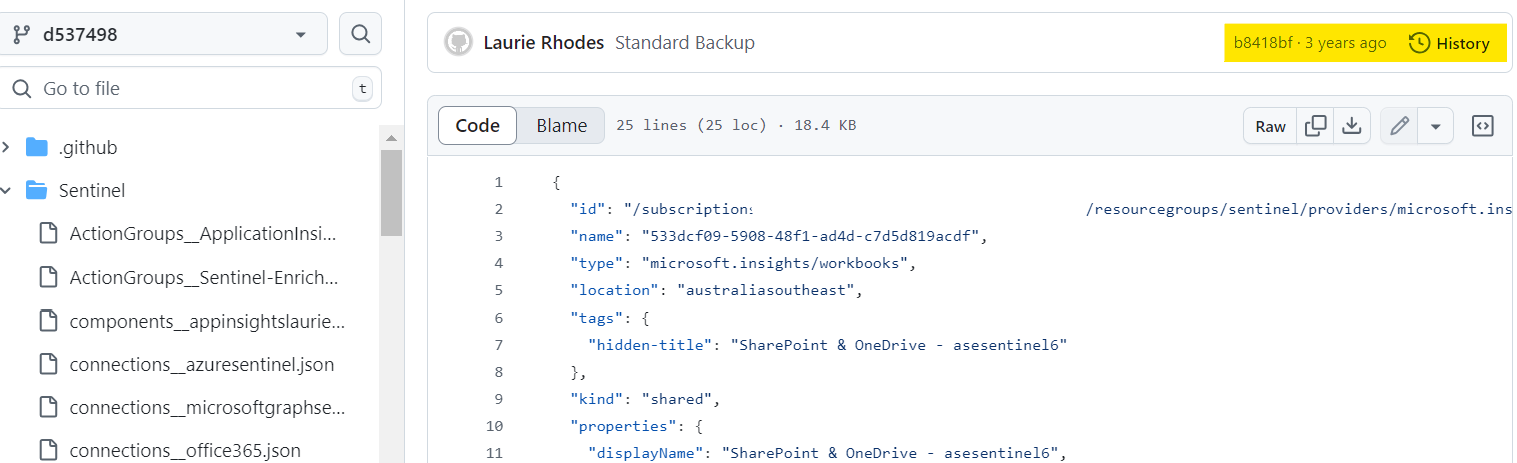Open ActionGroups__ApplicationInsi... file
Viewport: 1517px width, 463px height.
coord(203,234)
